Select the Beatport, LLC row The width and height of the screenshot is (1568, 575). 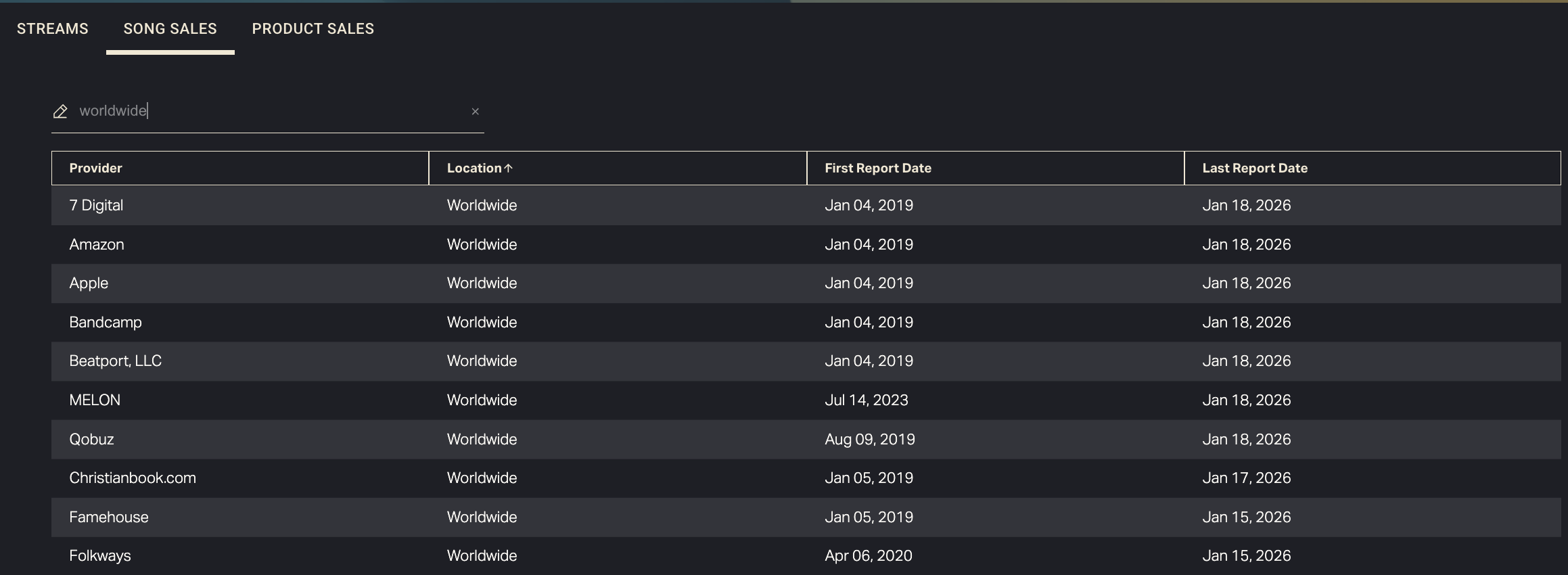click(115, 361)
